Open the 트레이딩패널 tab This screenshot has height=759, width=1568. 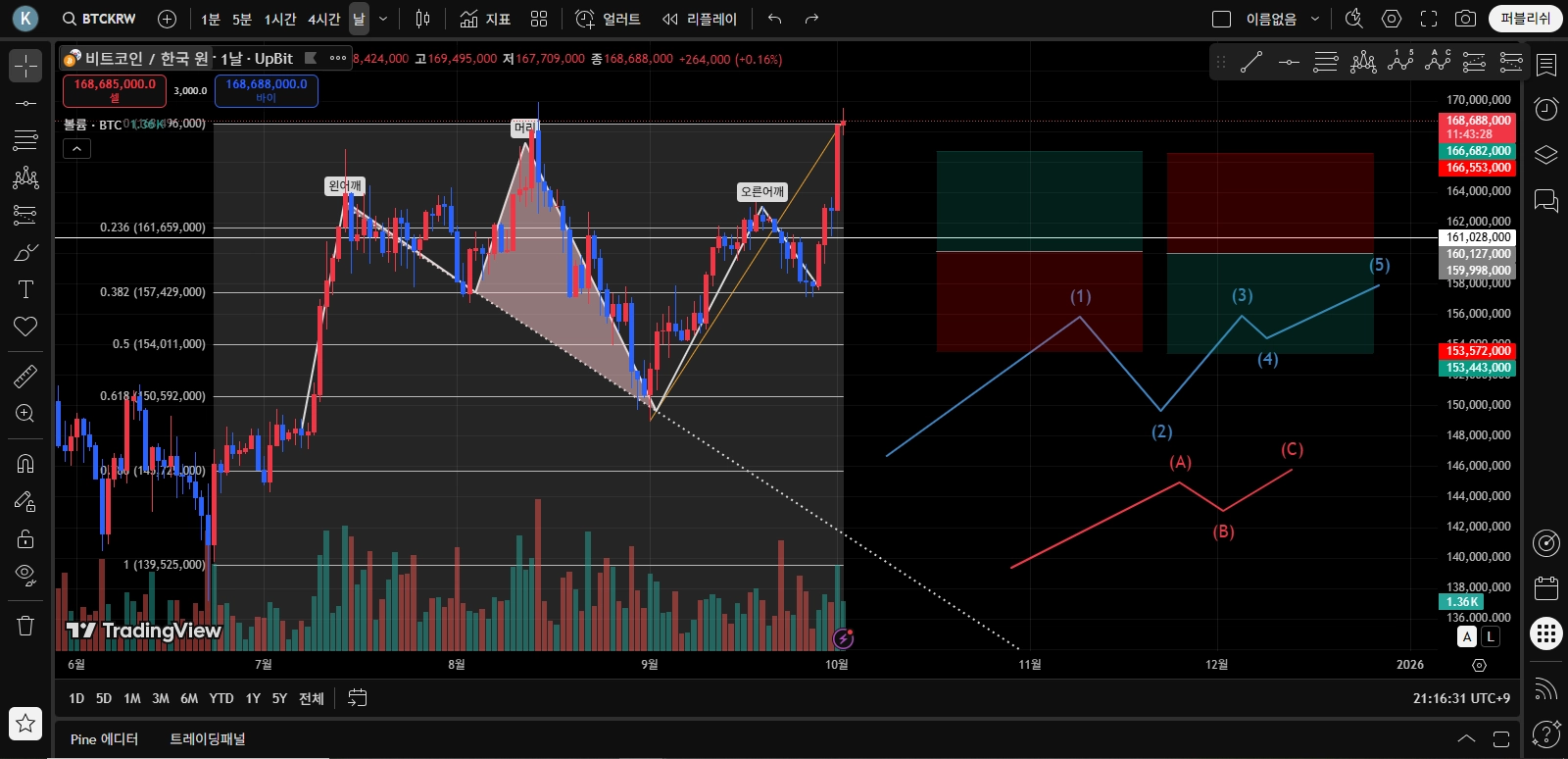[x=208, y=738]
